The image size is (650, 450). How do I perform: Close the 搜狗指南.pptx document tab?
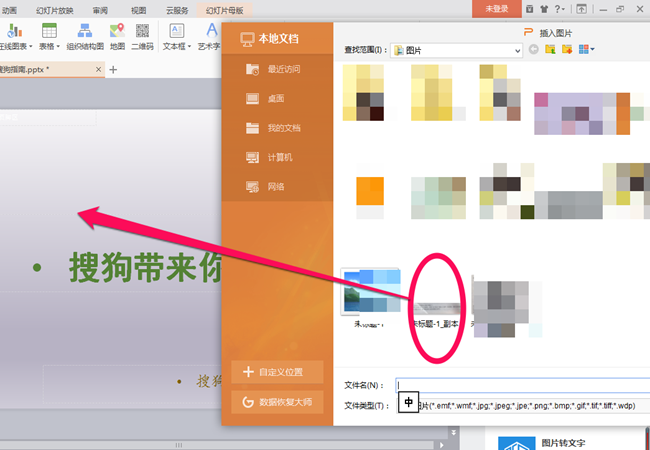pyautogui.click(x=98, y=70)
